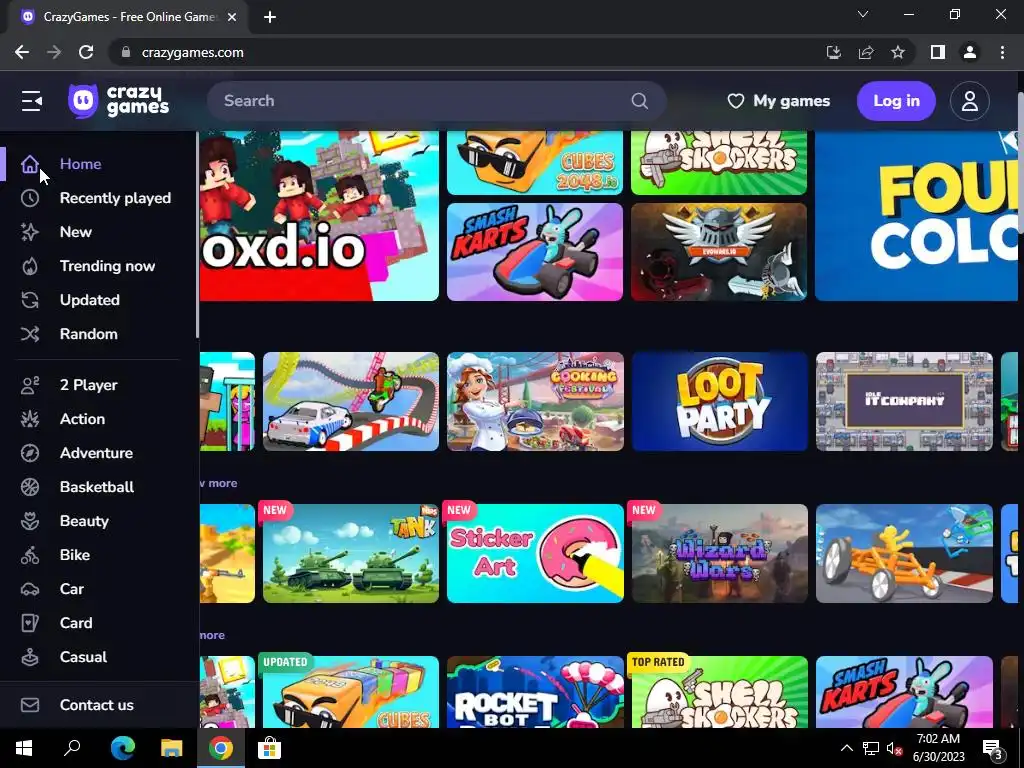
Task: Click the New sparkle icon
Action: click(30, 232)
